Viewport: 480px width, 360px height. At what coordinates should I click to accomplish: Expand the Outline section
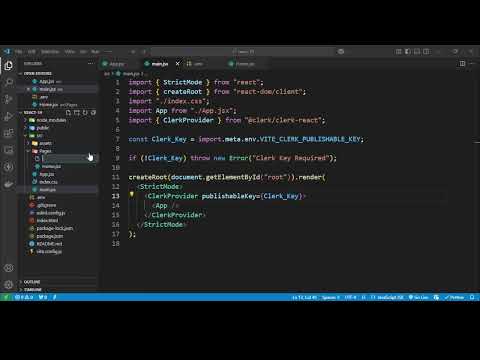[x=32, y=282]
